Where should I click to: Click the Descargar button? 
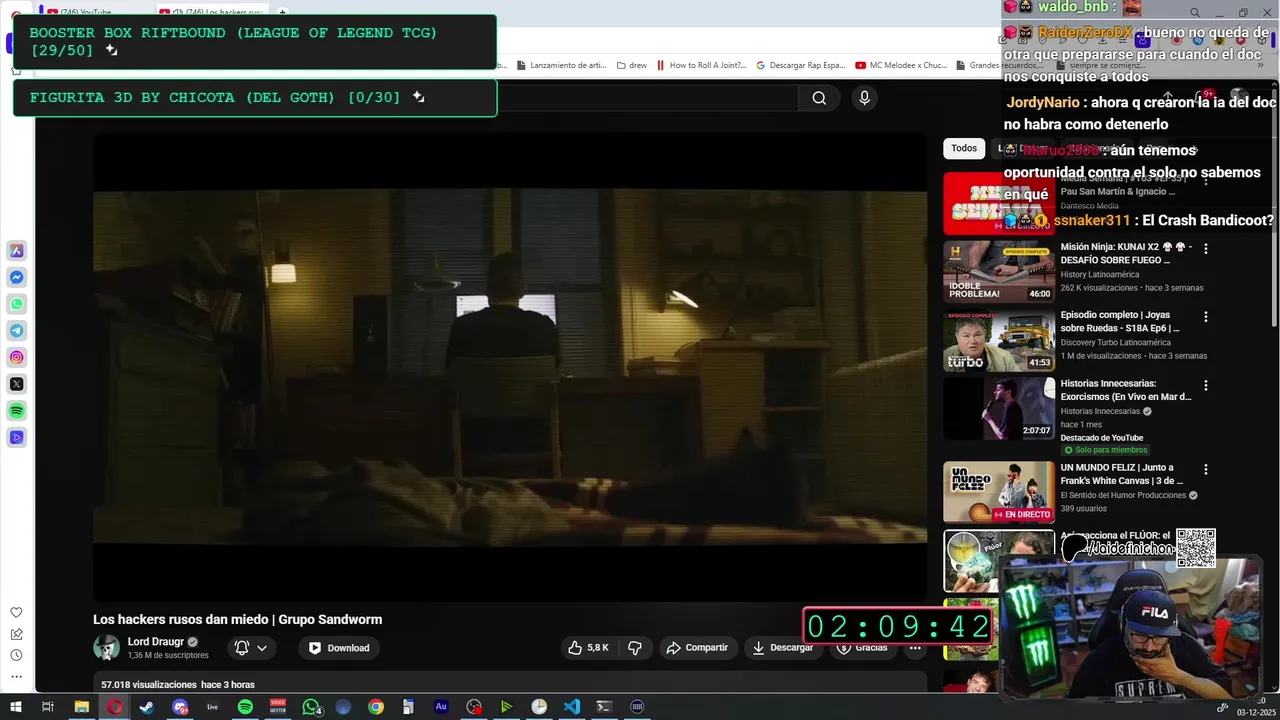(783, 648)
